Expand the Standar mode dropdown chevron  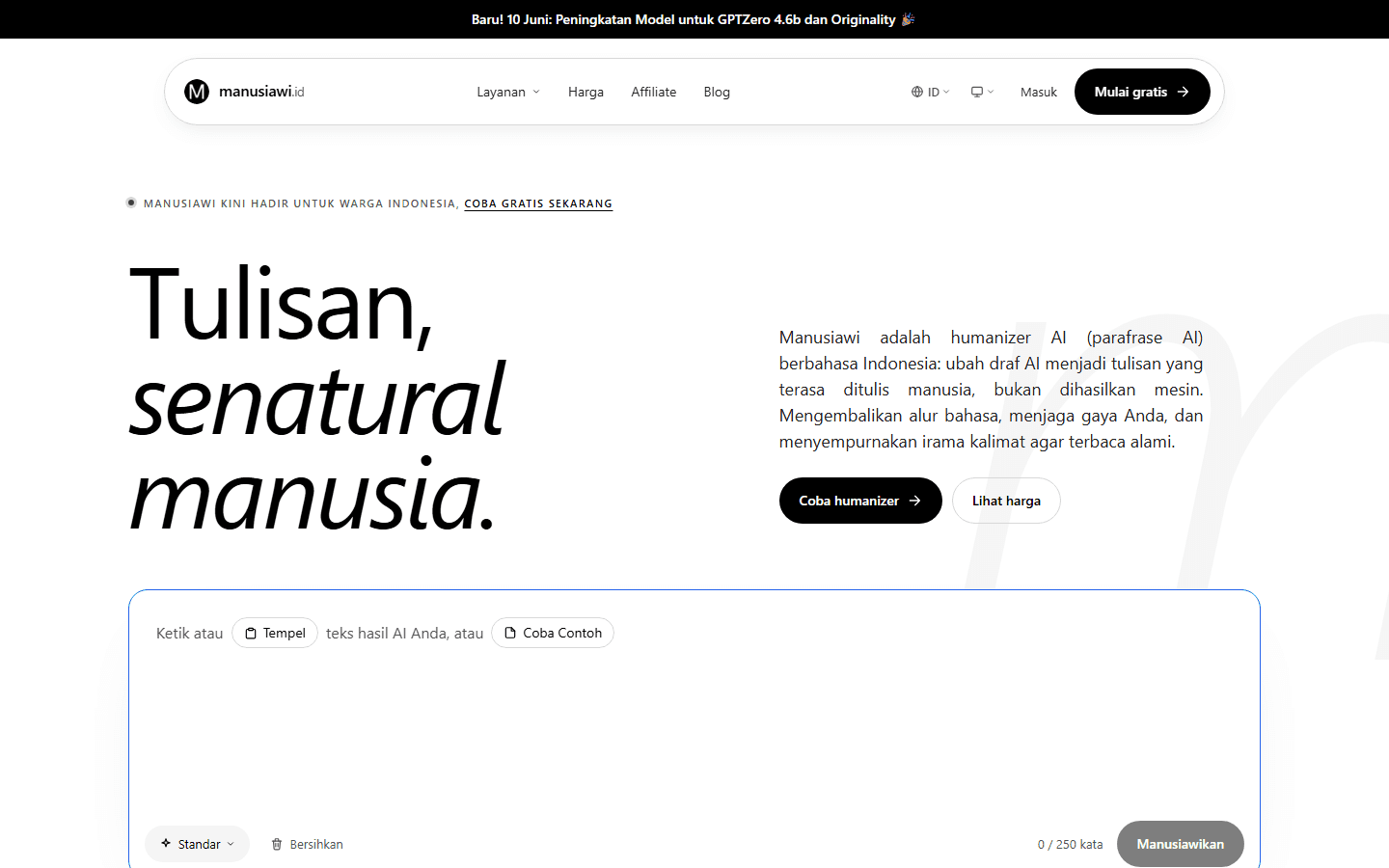[x=231, y=844]
